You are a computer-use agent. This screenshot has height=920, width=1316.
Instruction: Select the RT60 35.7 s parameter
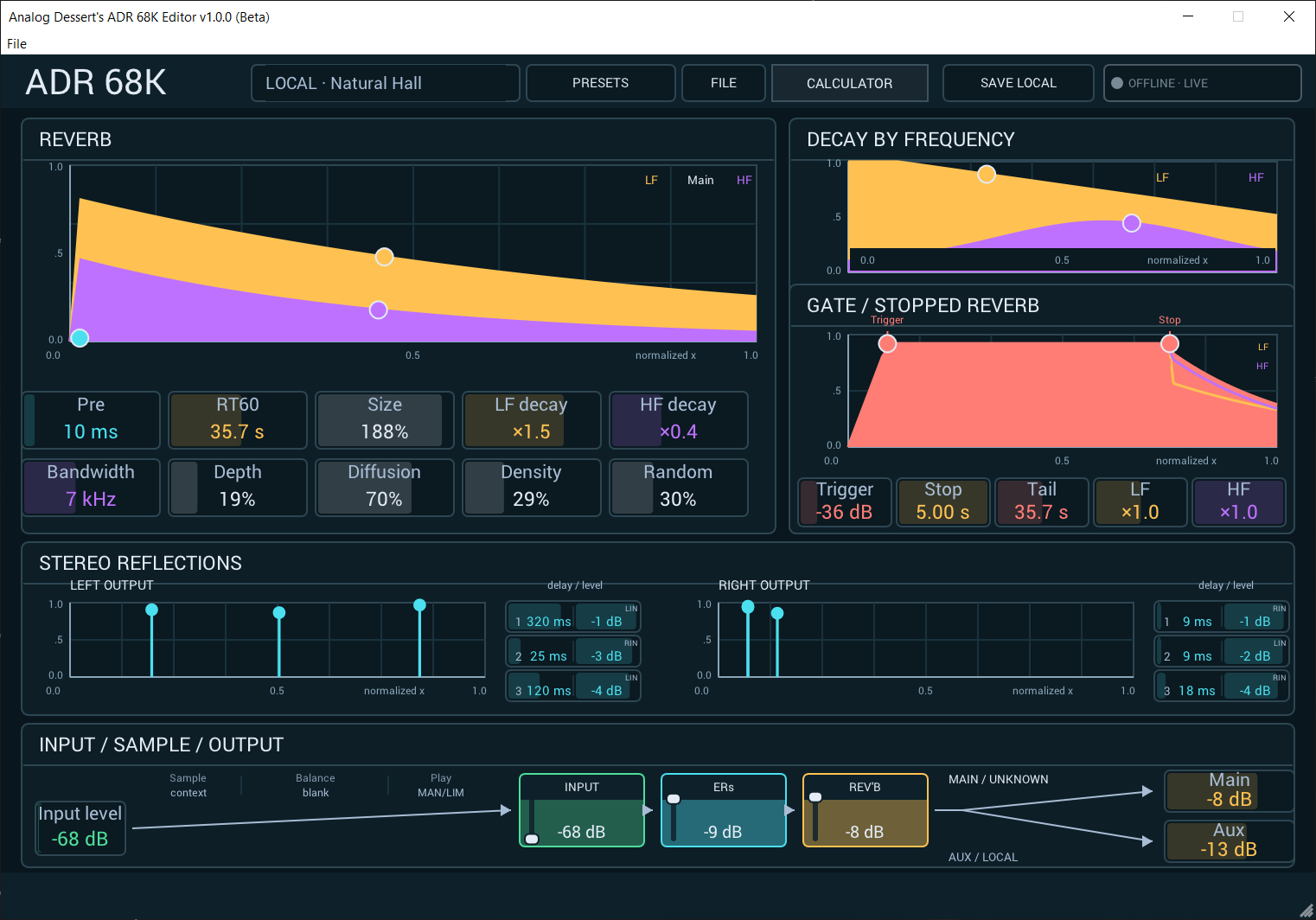[238, 419]
